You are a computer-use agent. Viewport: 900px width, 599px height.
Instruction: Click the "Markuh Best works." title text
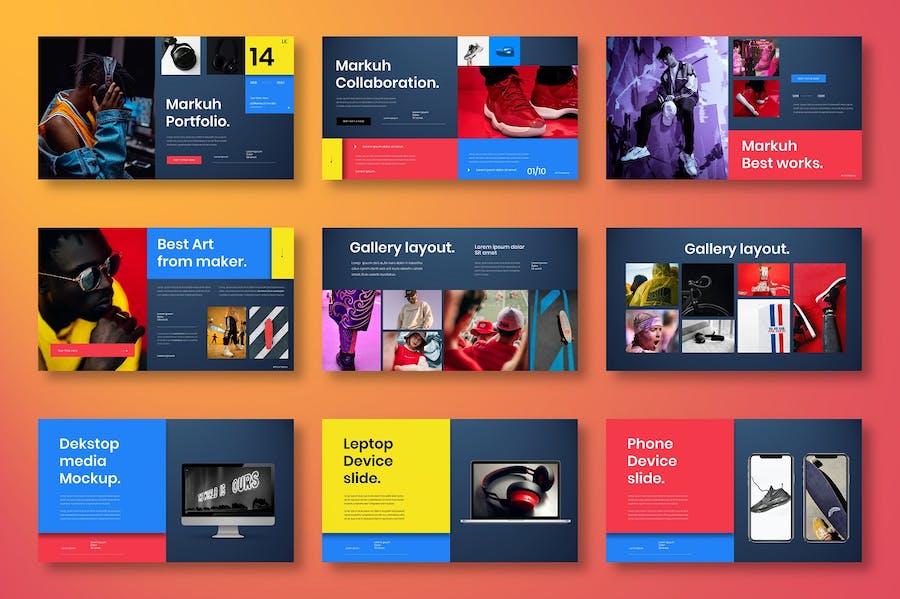point(782,154)
